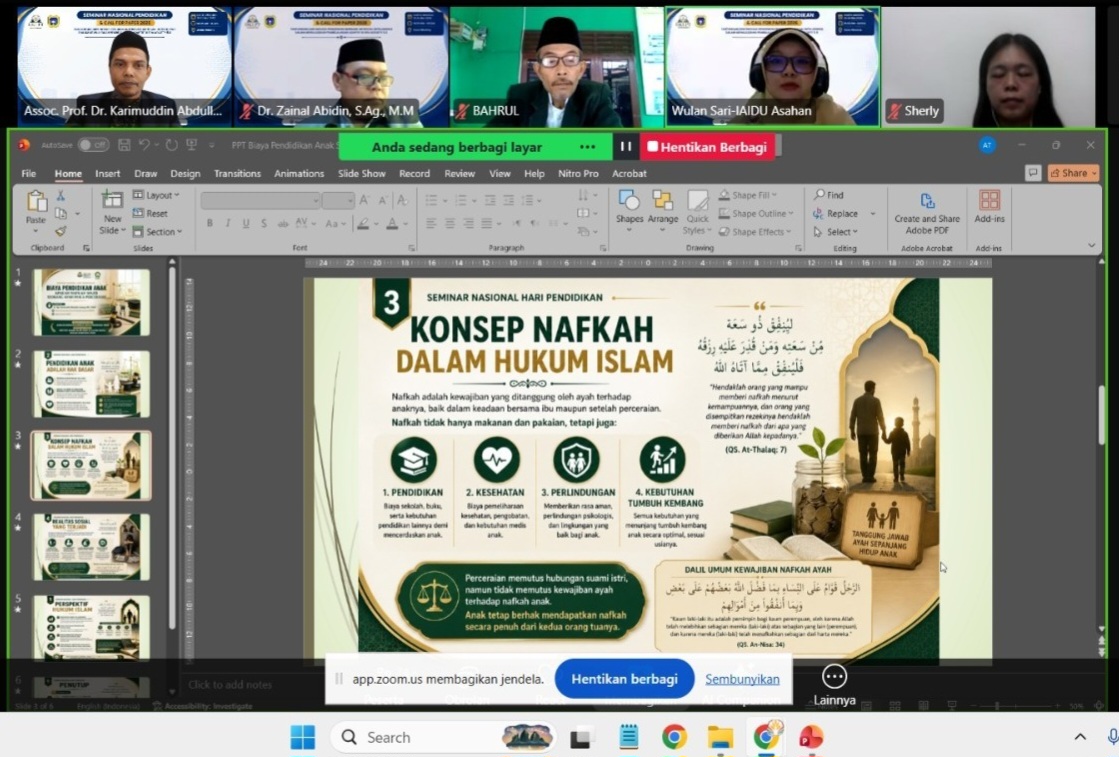
Task: Toggle the AutoSave switch
Action: 93,145
